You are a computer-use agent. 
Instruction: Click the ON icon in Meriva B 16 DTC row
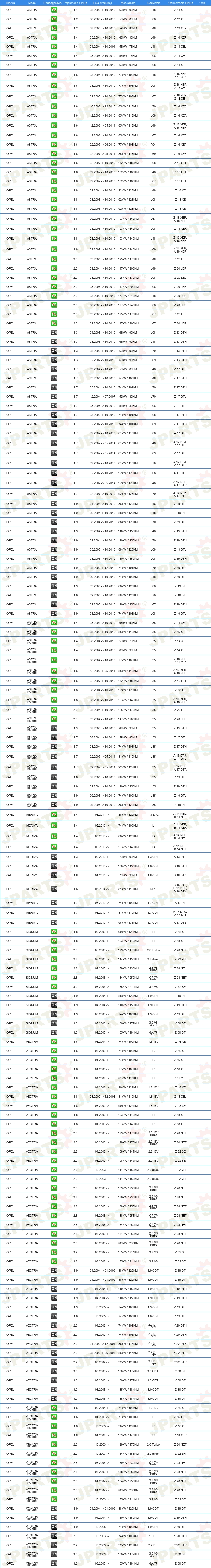coord(54,875)
